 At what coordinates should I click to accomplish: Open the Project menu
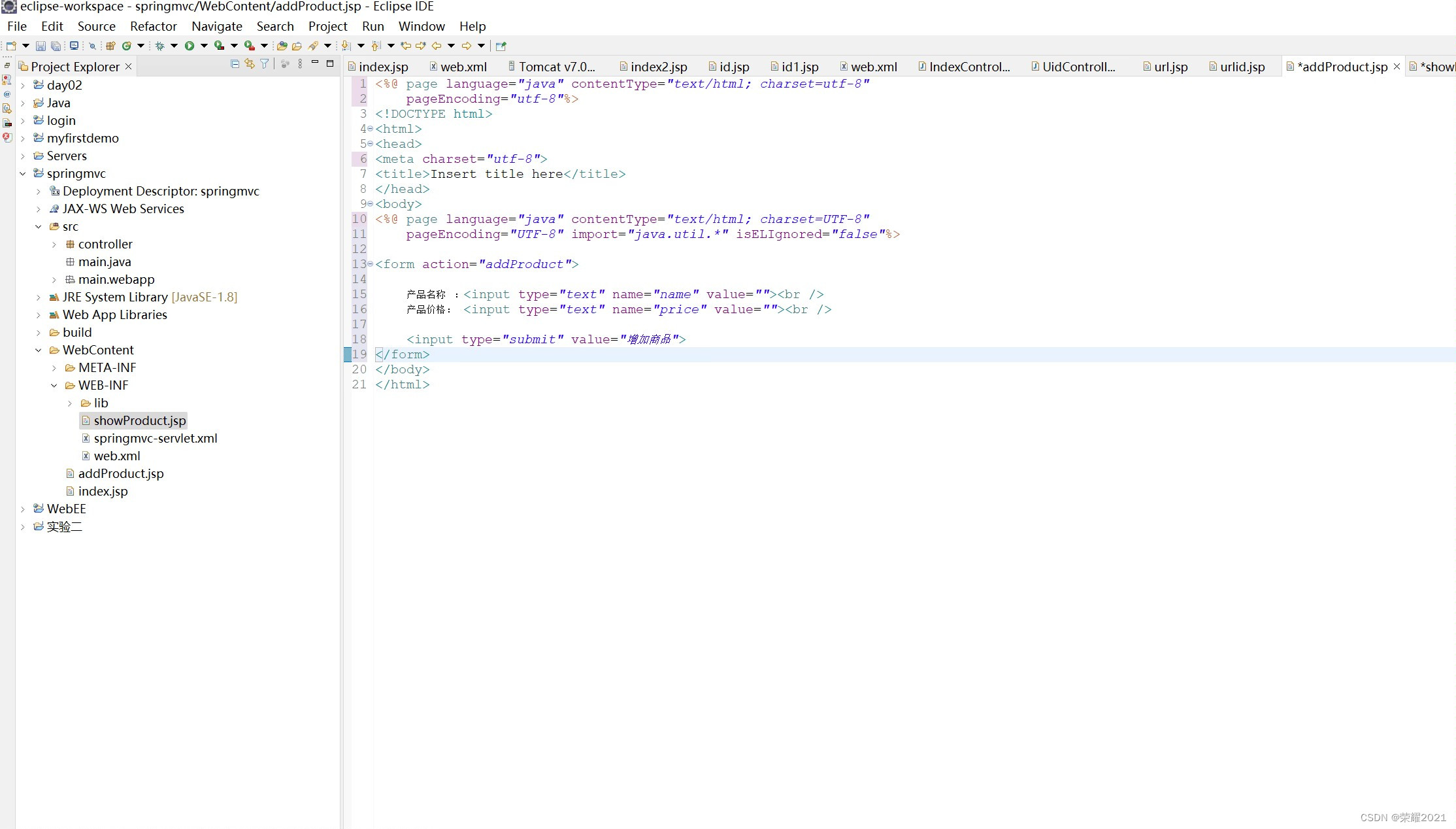pos(328,26)
